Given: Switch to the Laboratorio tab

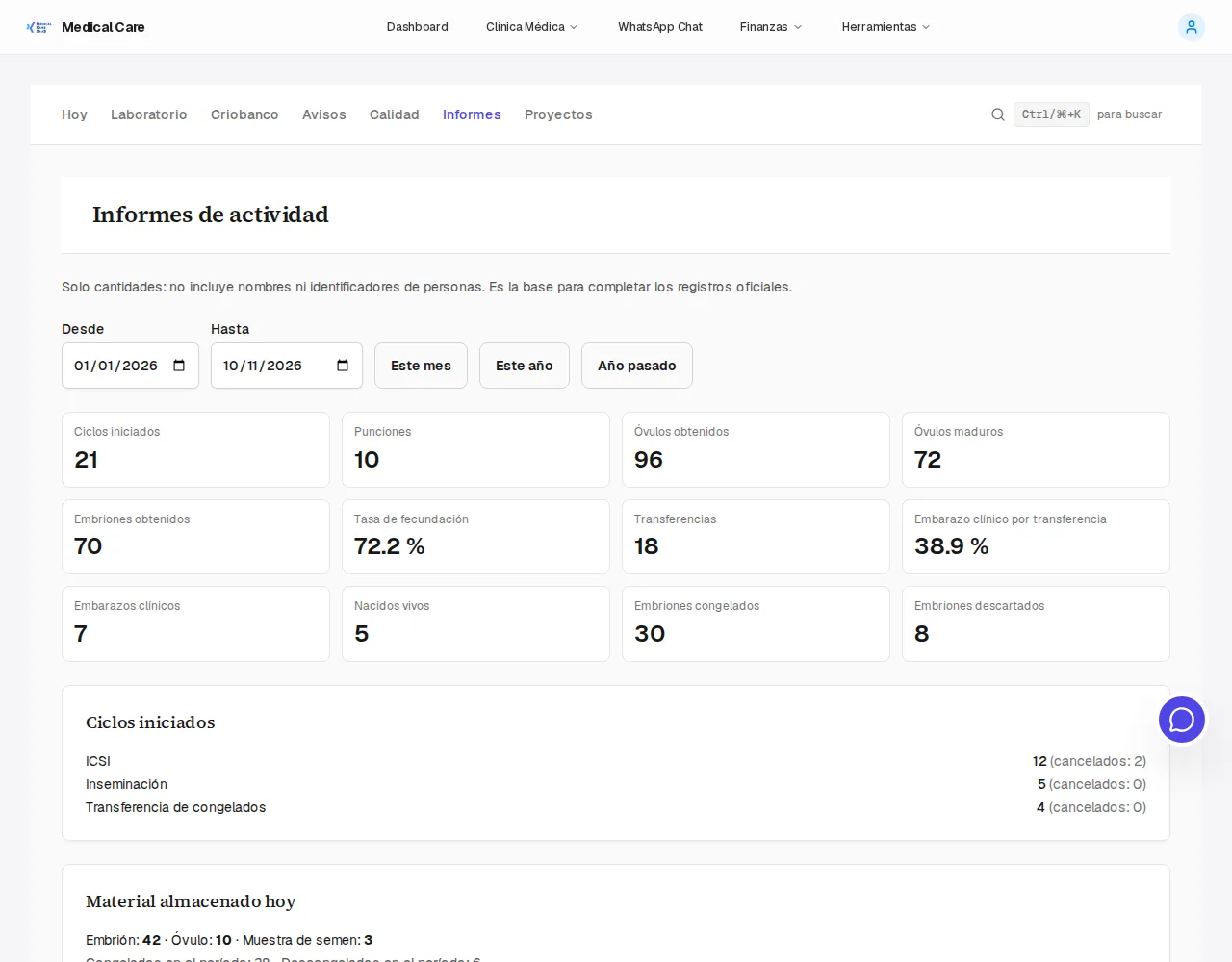Looking at the screenshot, I should [x=149, y=114].
